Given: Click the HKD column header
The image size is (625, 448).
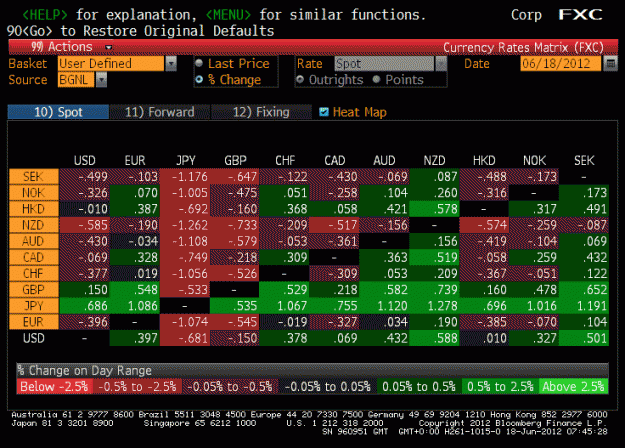Looking at the screenshot, I should click(484, 161).
